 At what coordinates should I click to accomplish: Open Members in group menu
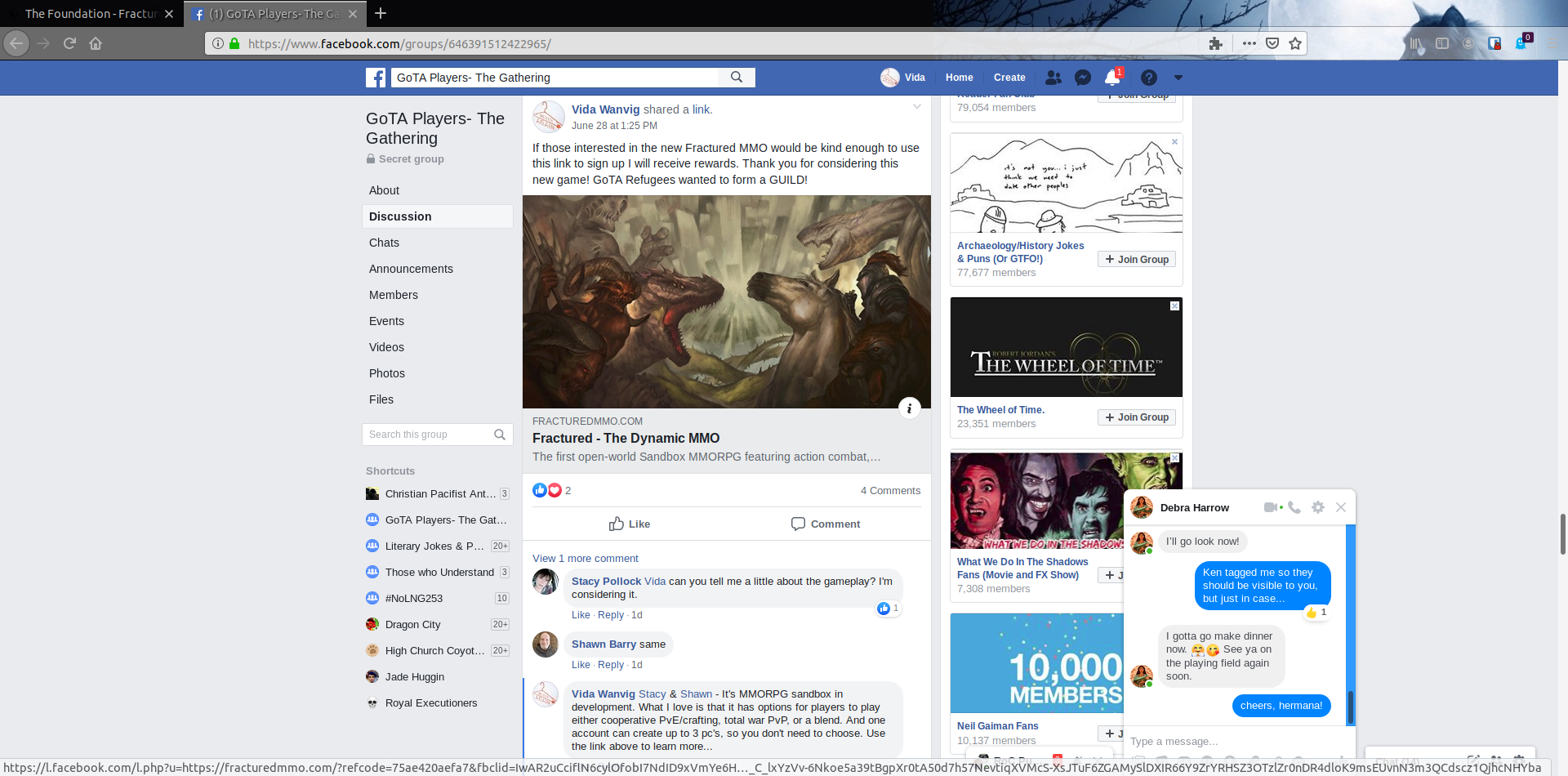tap(394, 295)
